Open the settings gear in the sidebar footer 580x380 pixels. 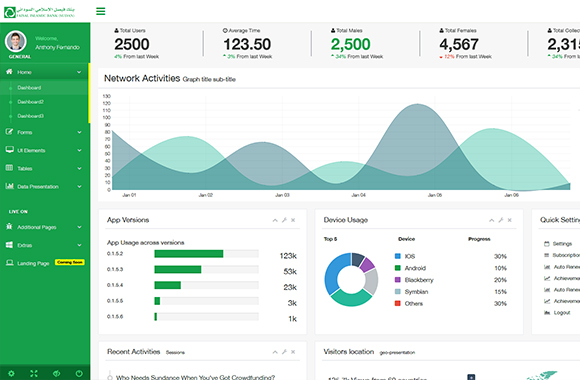click(x=11, y=373)
